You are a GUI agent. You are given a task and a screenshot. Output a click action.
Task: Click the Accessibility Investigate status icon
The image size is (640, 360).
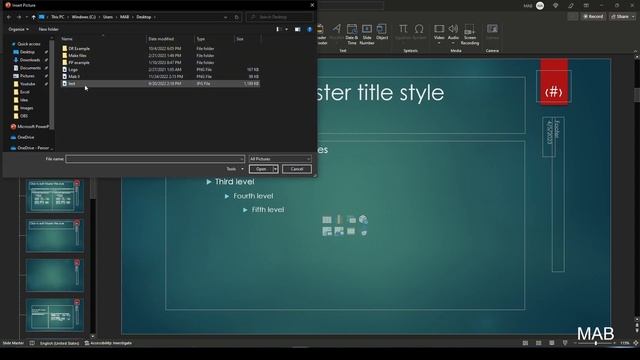tap(87, 343)
